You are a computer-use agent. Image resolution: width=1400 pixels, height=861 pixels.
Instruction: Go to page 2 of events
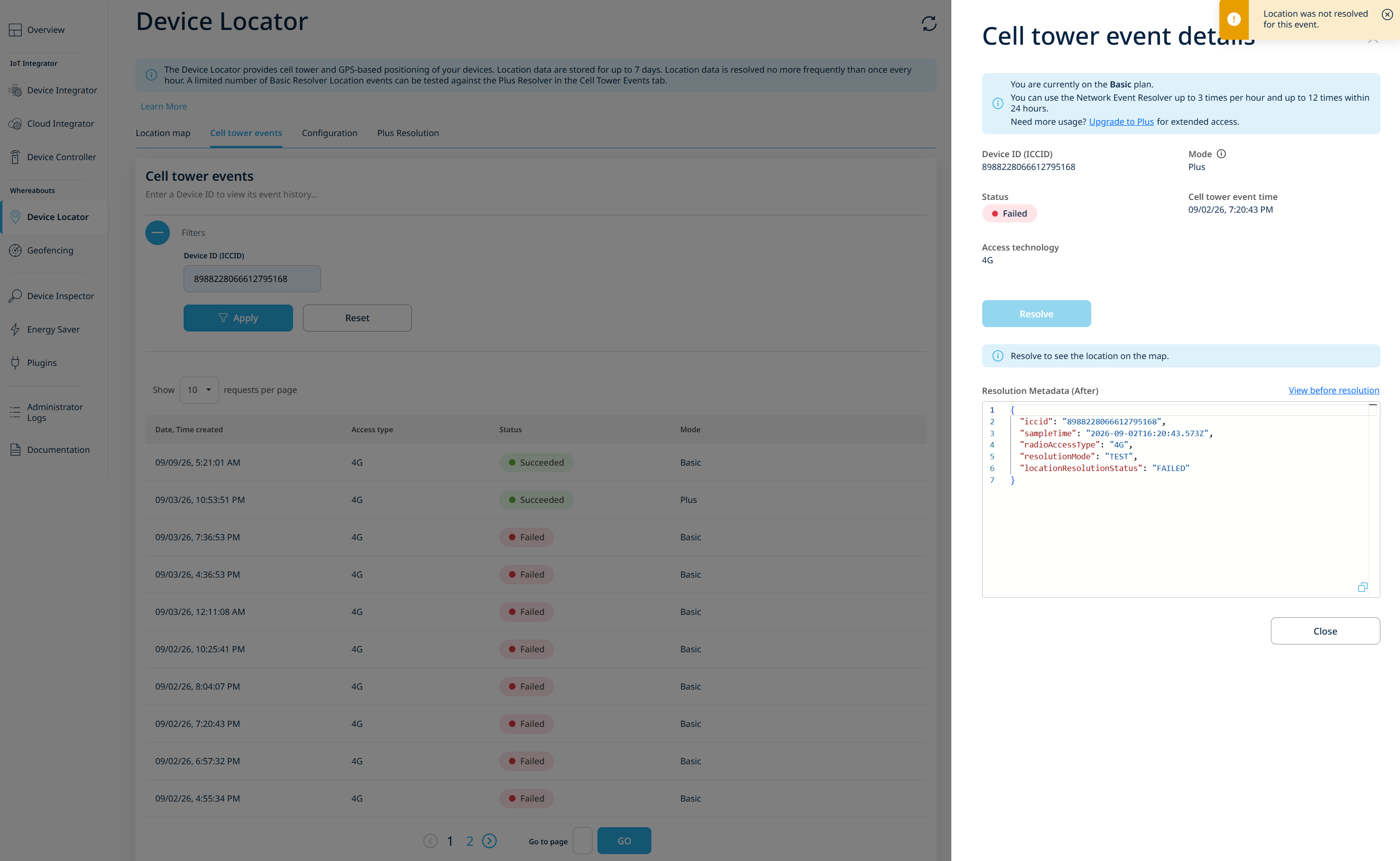(x=469, y=841)
